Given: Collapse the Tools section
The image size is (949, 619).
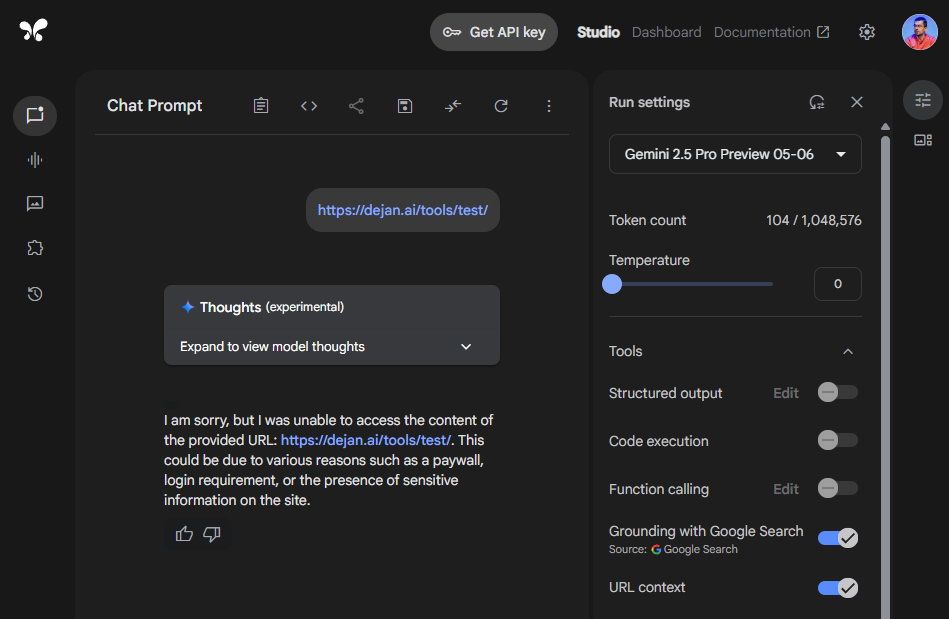Looking at the screenshot, I should coord(848,352).
